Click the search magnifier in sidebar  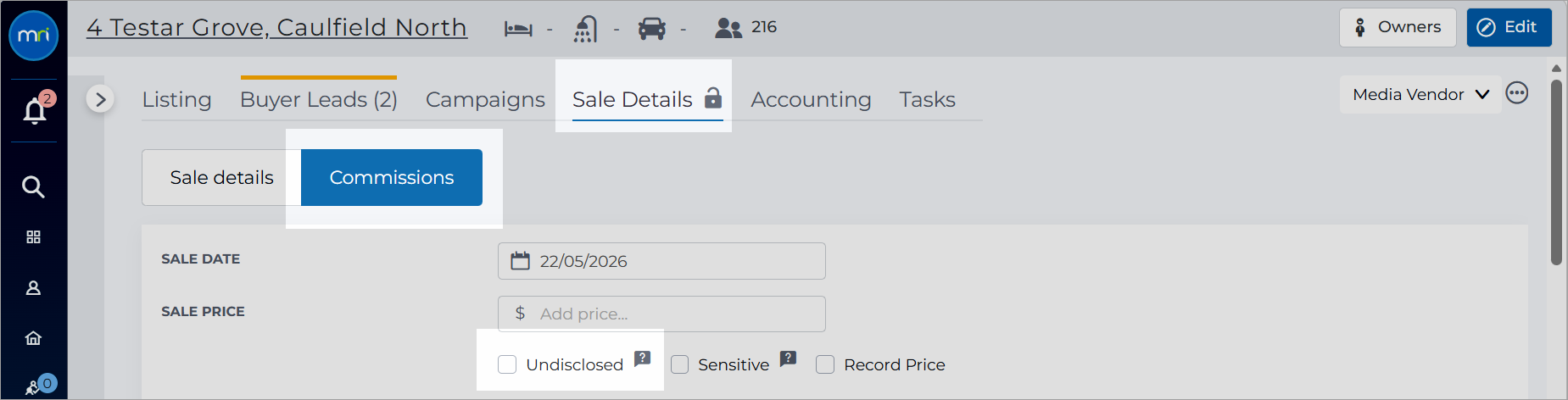33,186
